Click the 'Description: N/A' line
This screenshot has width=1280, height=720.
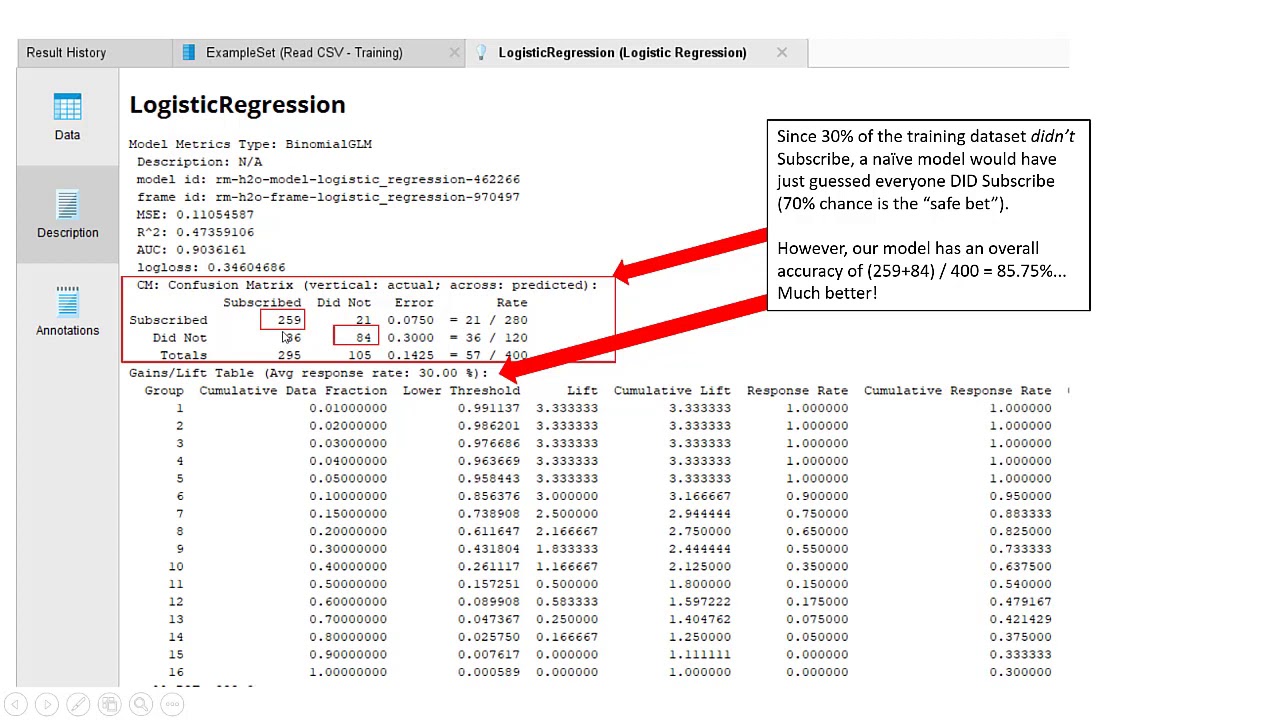(x=199, y=162)
